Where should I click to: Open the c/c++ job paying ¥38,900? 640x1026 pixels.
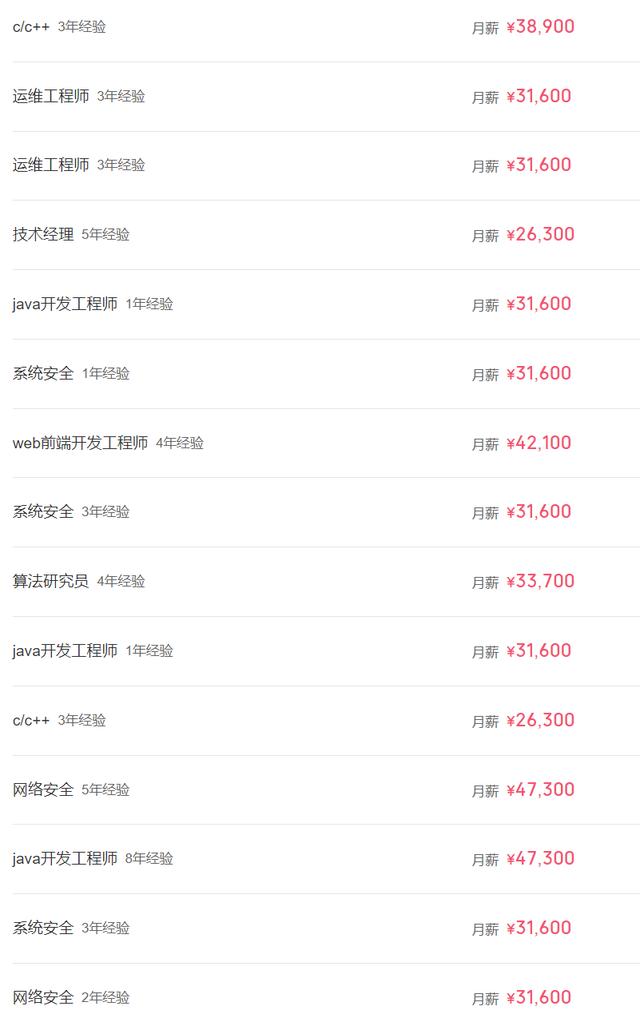point(31,27)
